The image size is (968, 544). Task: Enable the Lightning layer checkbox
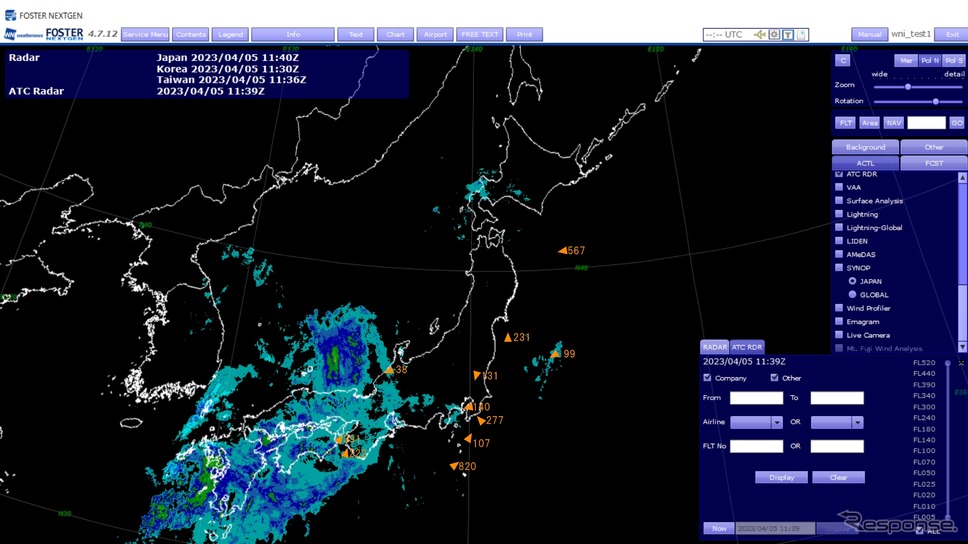[839, 214]
